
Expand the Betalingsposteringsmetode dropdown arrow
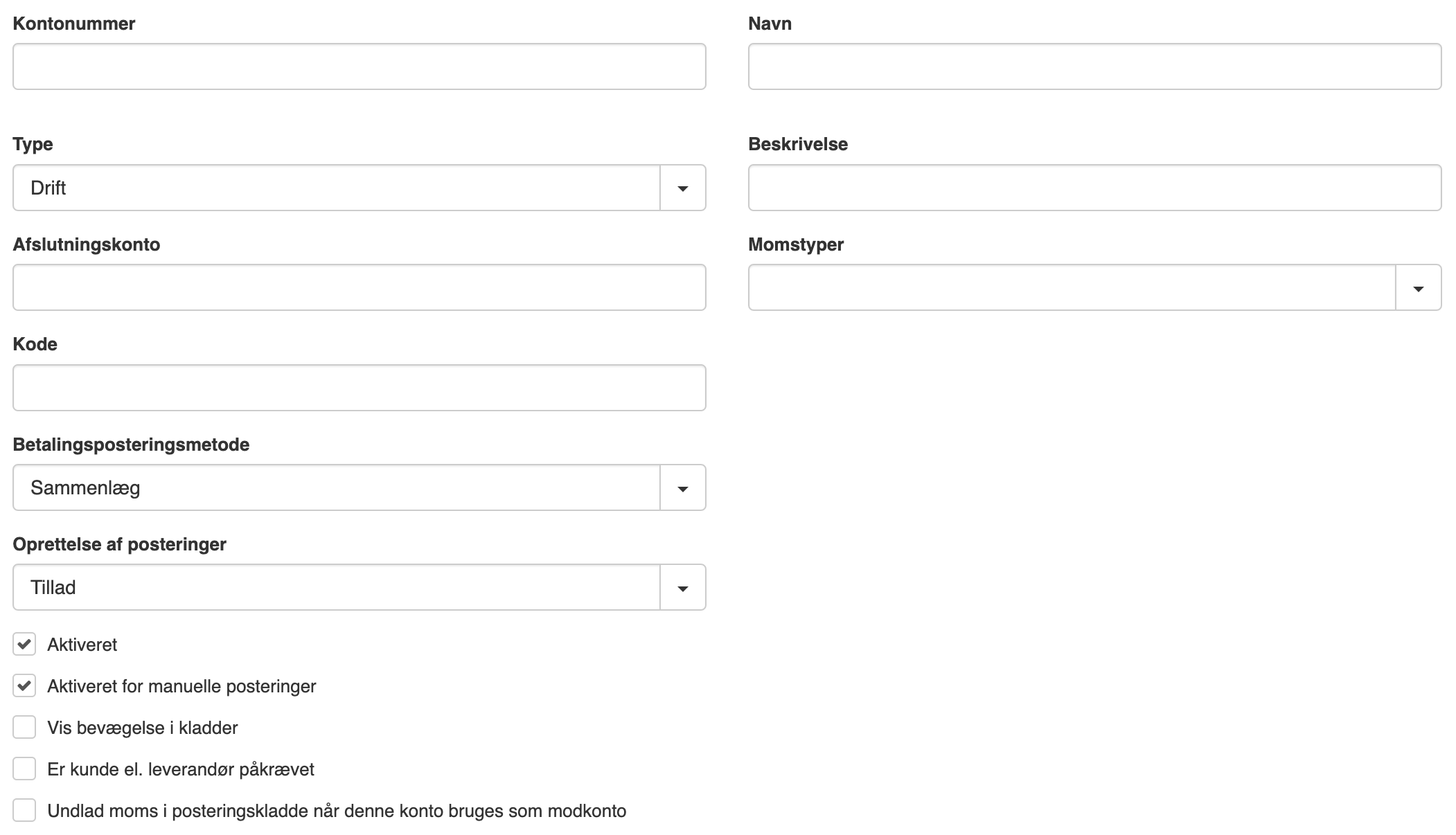click(682, 487)
